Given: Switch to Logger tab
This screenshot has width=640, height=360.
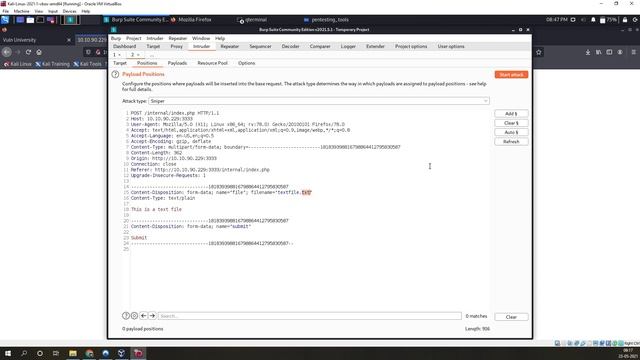Looking at the screenshot, I should point(348,47).
